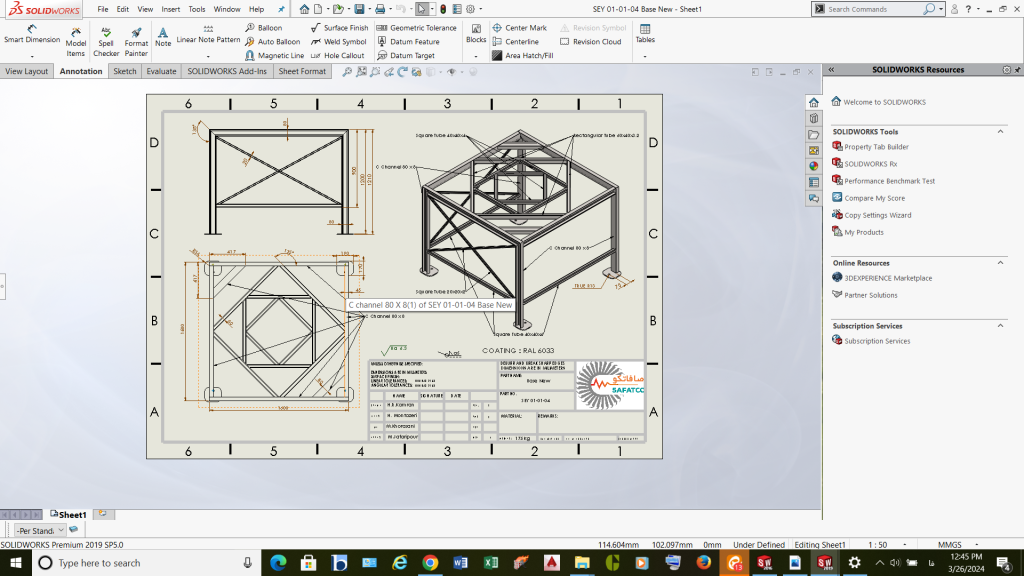Open Design Library tab in task pane
1024x576 pixels.
(814, 118)
